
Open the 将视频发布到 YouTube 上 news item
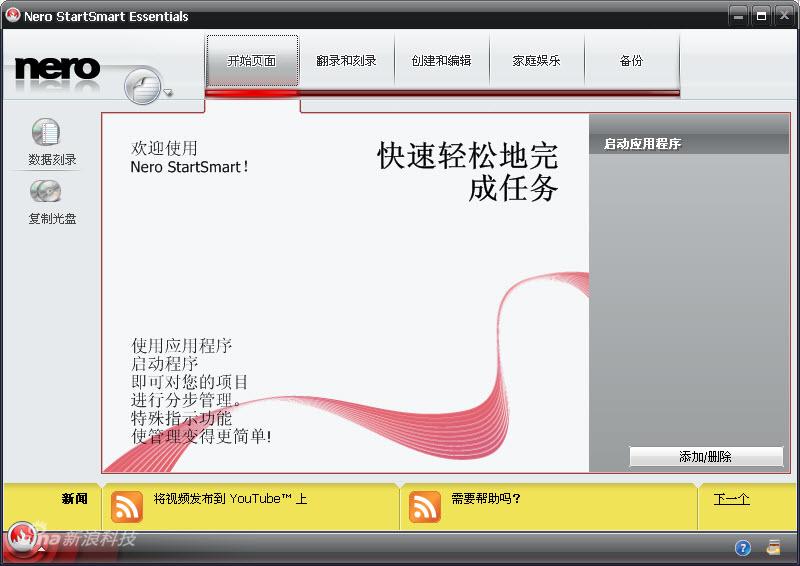[x=230, y=499]
